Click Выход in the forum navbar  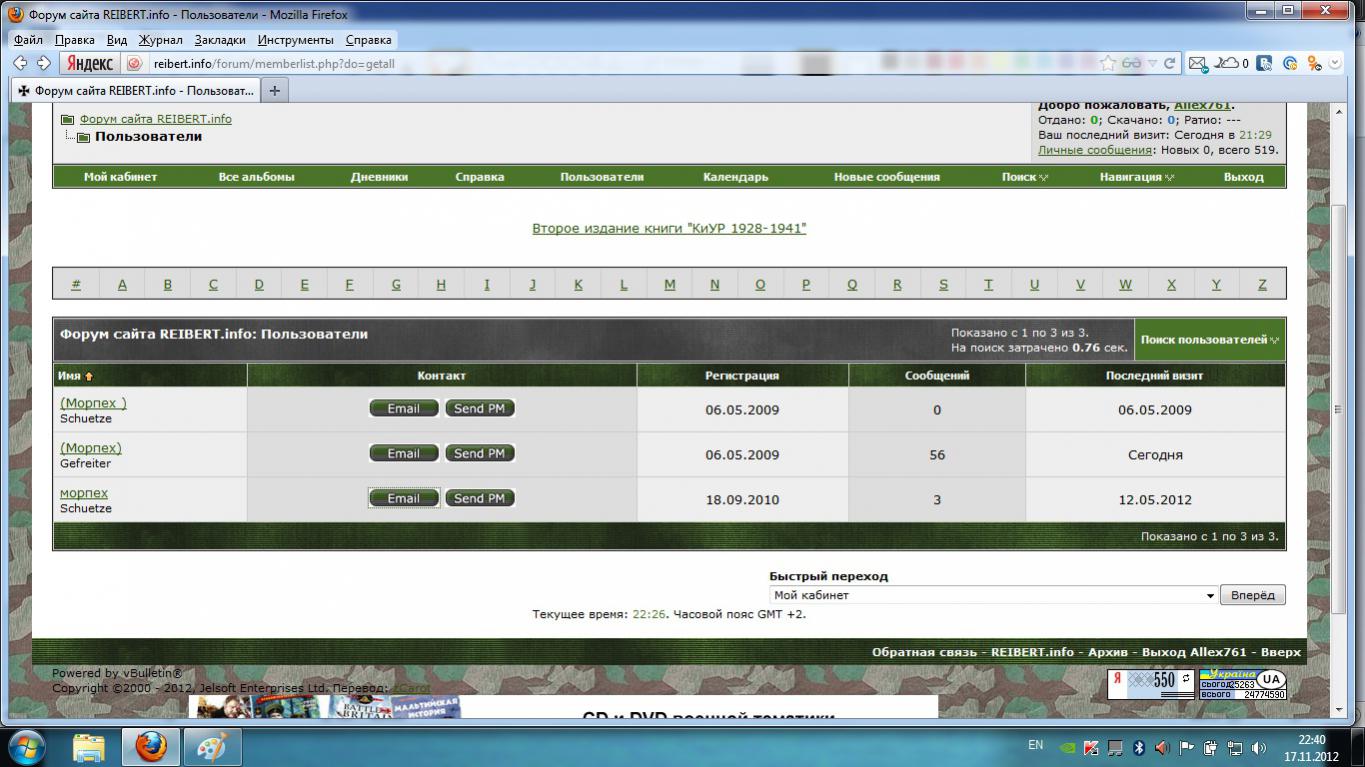[x=1243, y=177]
